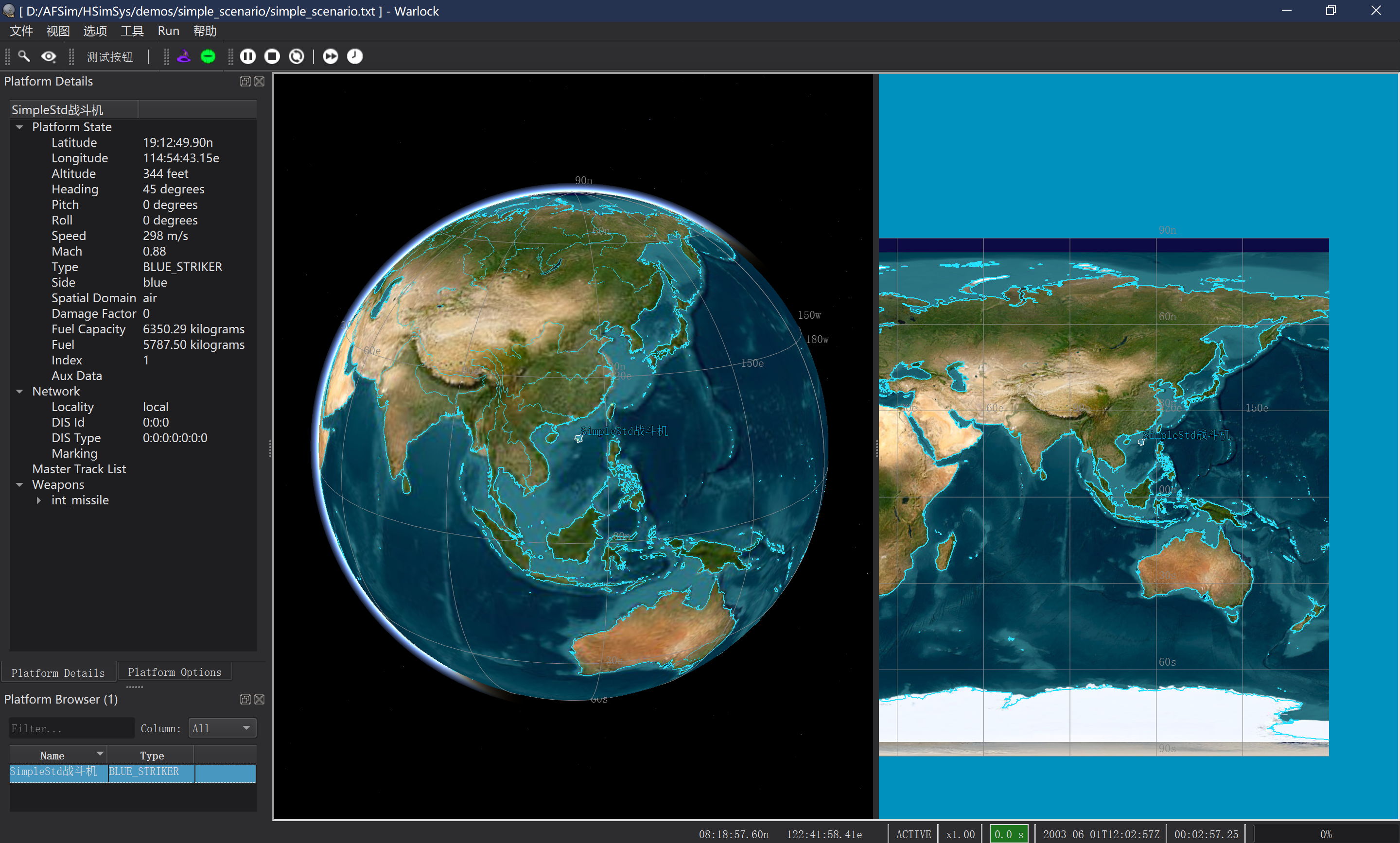This screenshot has width=1400, height=843.
Task: Collapse the Network section
Action: [x=20, y=391]
